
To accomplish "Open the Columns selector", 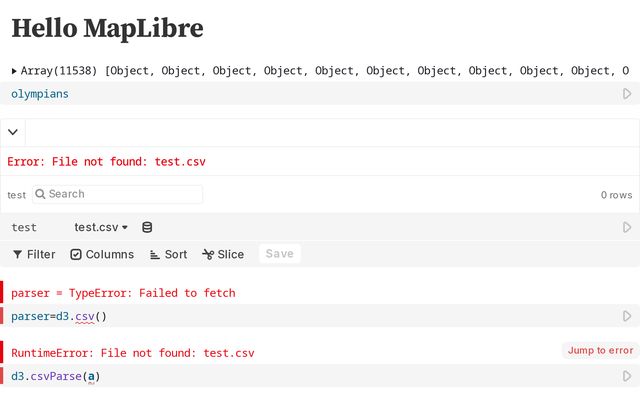I will pyautogui.click(x=102, y=254).
